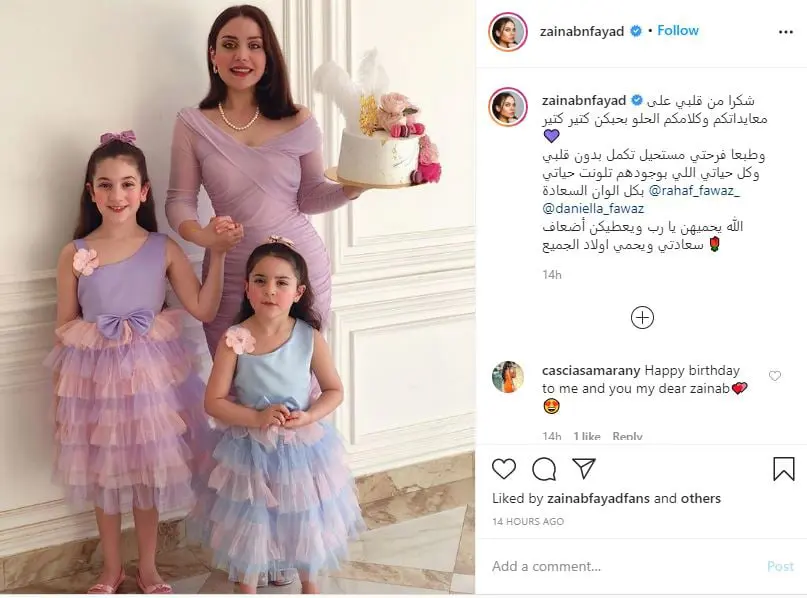Image resolution: width=807 pixels, height=598 pixels.
Task: Share the post via the paper plane icon
Action: point(584,468)
